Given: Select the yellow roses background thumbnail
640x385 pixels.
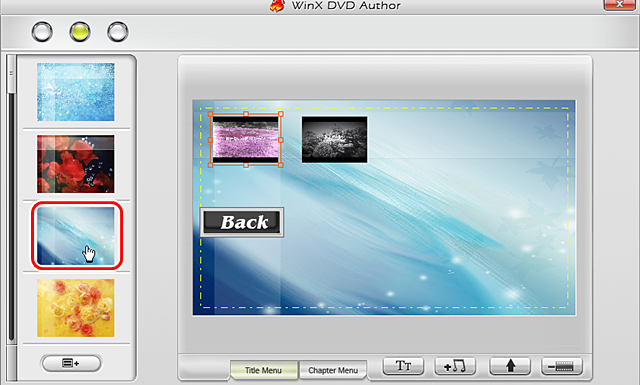Looking at the screenshot, I should pos(76,308).
